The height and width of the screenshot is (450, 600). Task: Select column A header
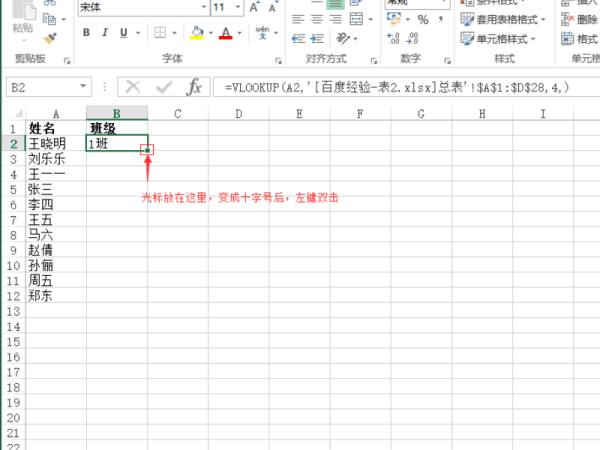pos(56,114)
